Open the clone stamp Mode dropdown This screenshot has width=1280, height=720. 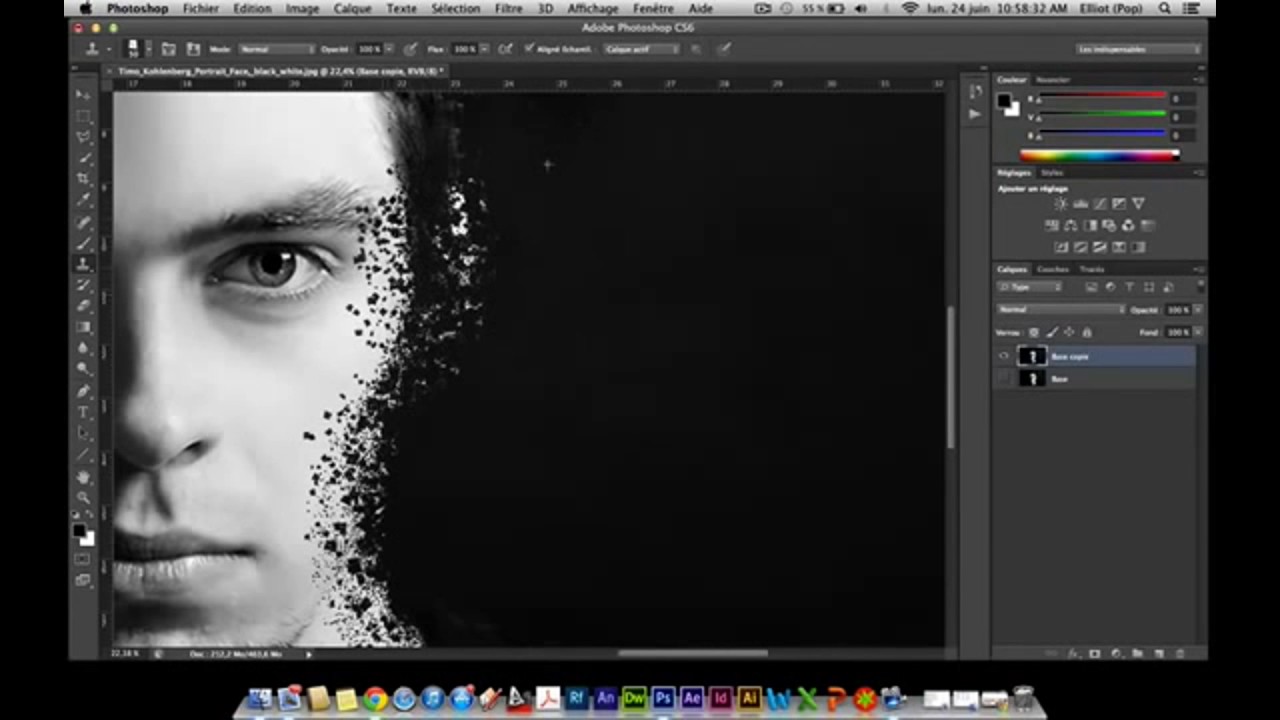tap(275, 49)
